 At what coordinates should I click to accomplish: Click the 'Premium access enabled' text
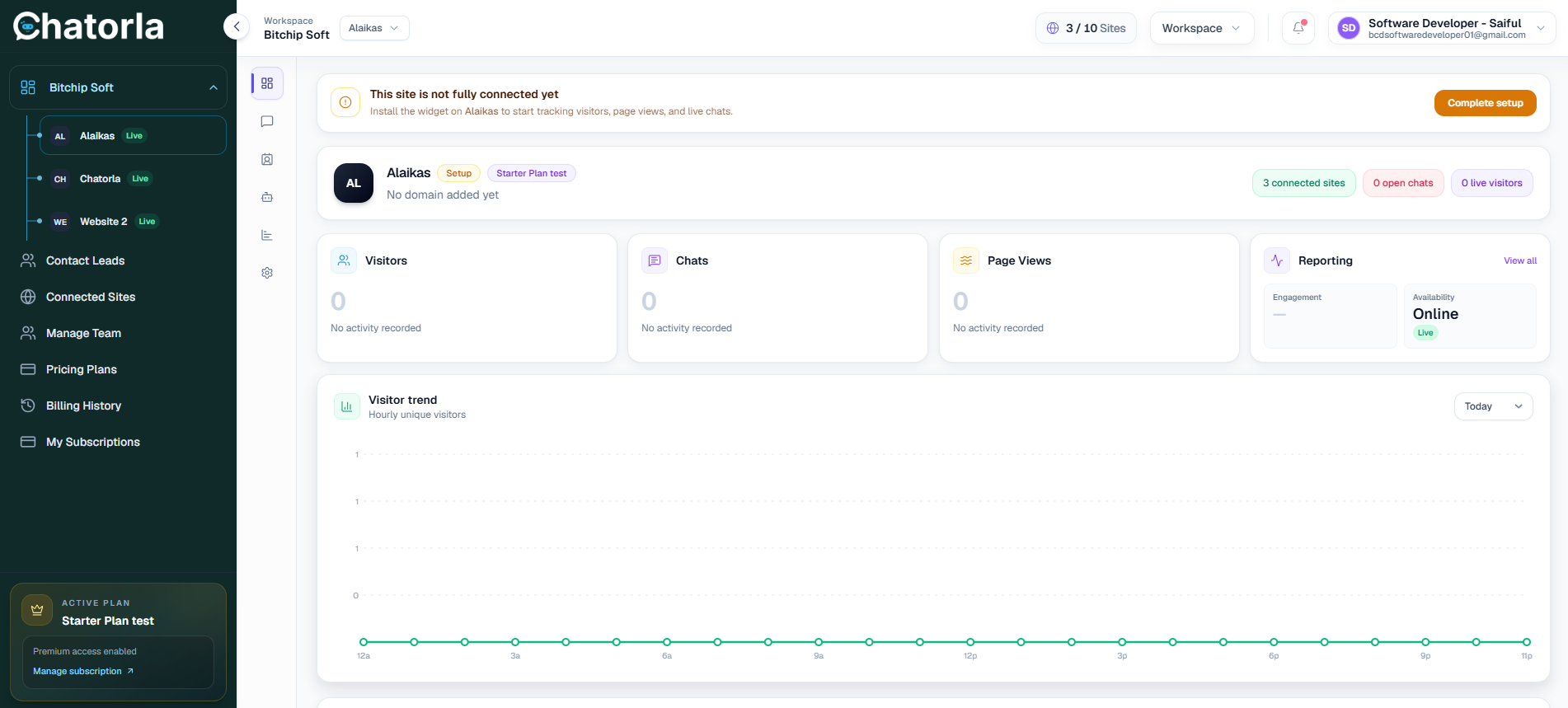pos(85,651)
